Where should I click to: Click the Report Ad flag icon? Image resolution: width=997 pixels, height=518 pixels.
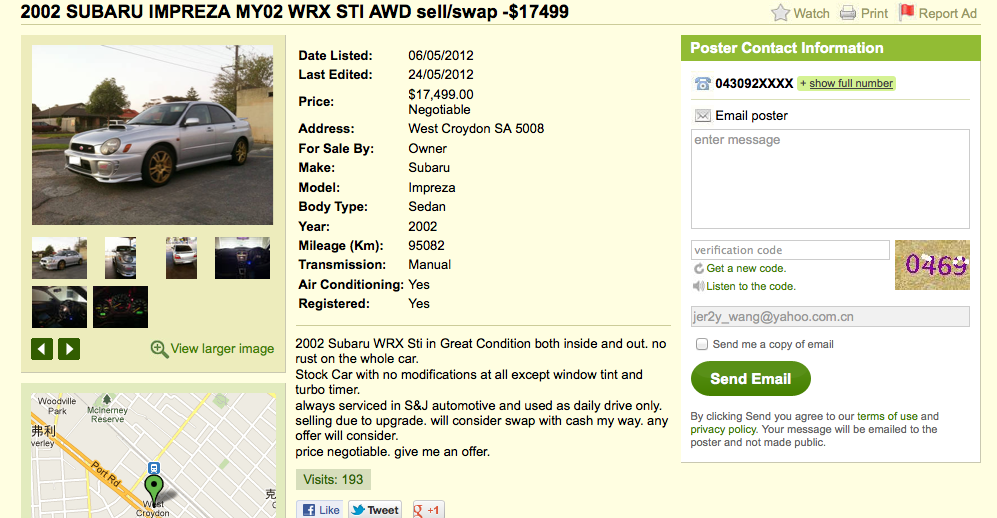(907, 13)
